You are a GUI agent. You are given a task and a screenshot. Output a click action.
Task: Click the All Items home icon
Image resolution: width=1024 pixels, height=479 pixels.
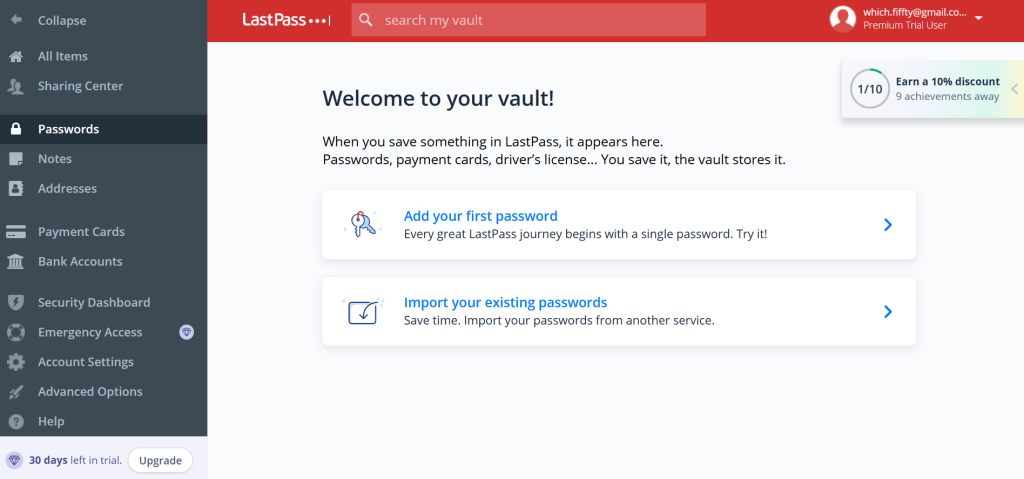pyautogui.click(x=16, y=57)
